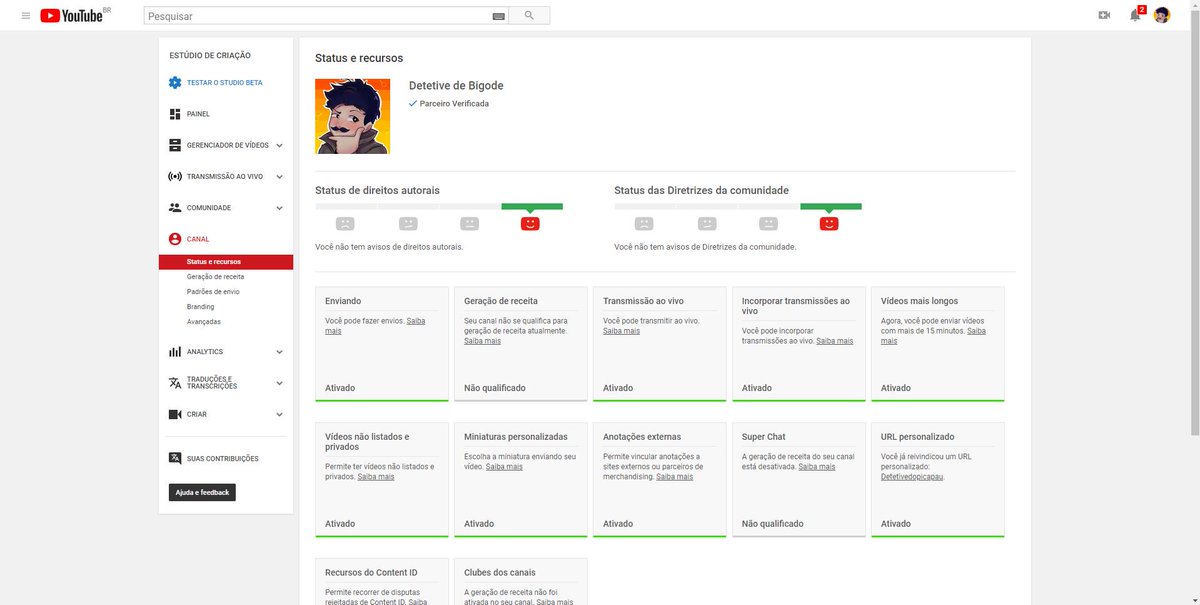
Task: Click the search magnifier button
Action: coord(529,16)
